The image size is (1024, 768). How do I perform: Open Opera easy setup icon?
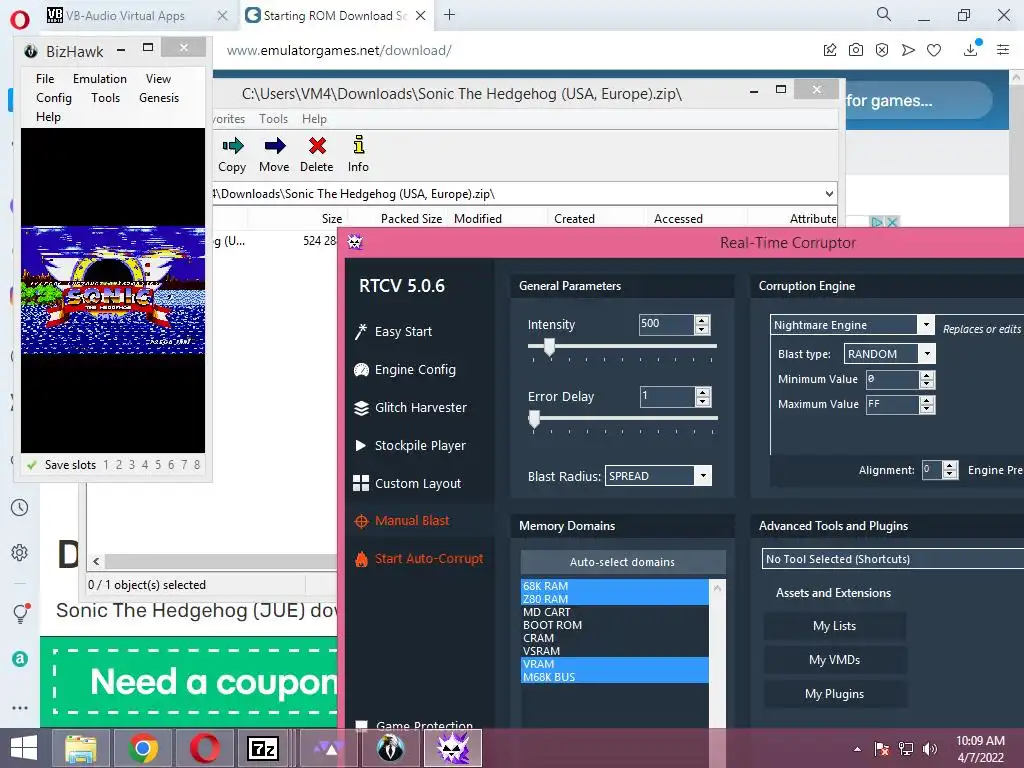(x=1003, y=50)
